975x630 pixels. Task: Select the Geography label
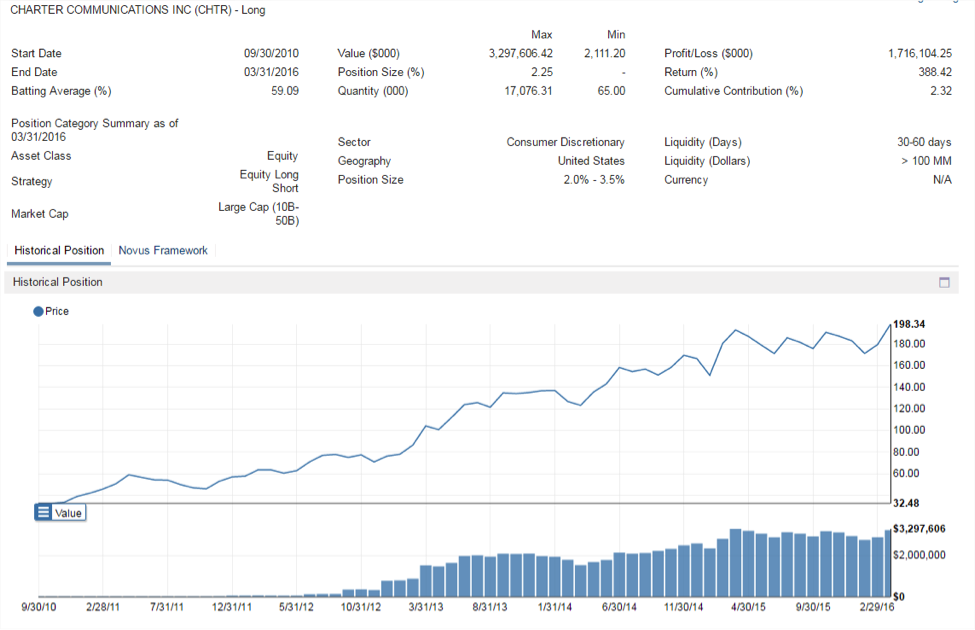coord(364,161)
